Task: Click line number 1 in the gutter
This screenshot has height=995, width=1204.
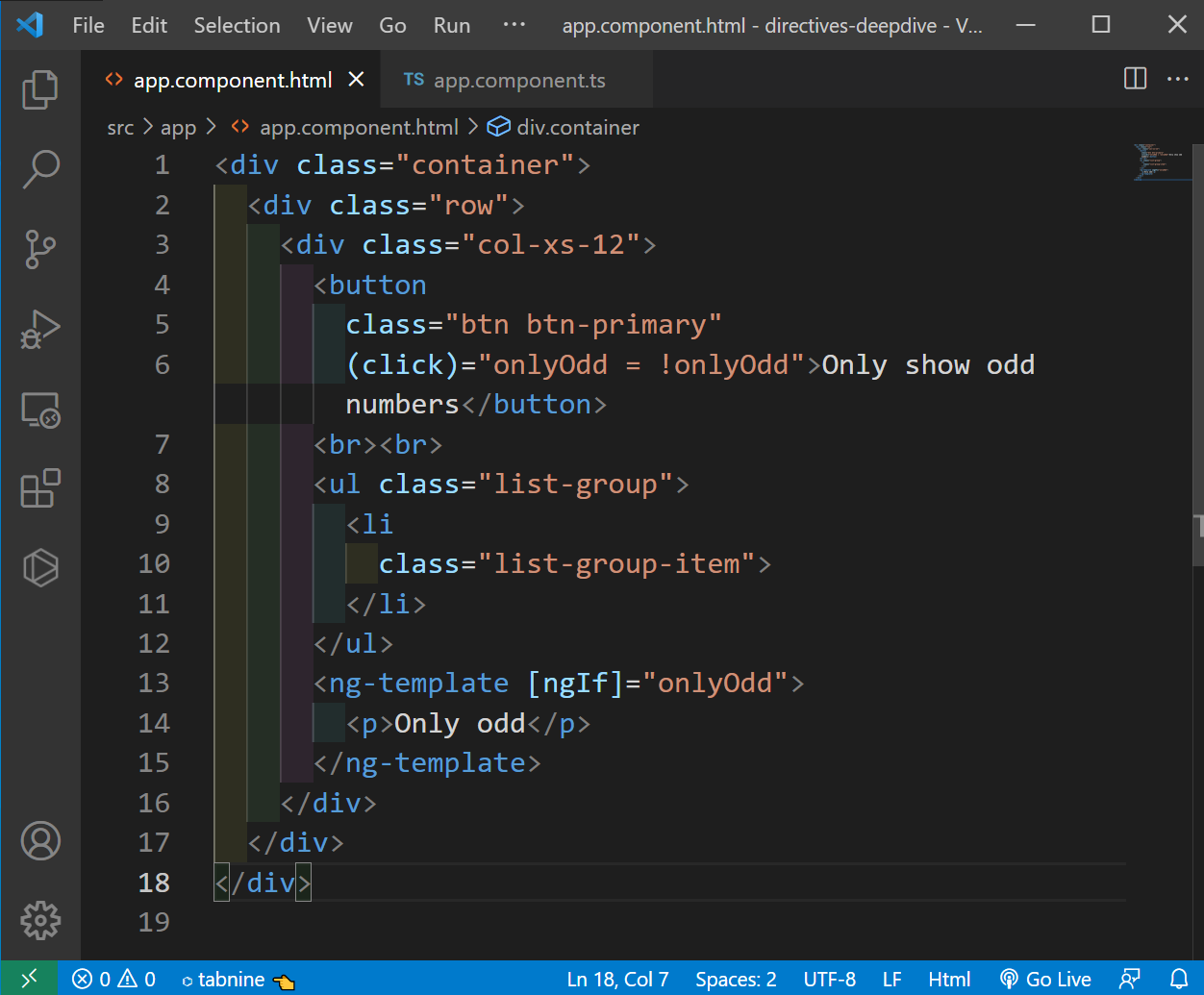Action: [x=162, y=165]
